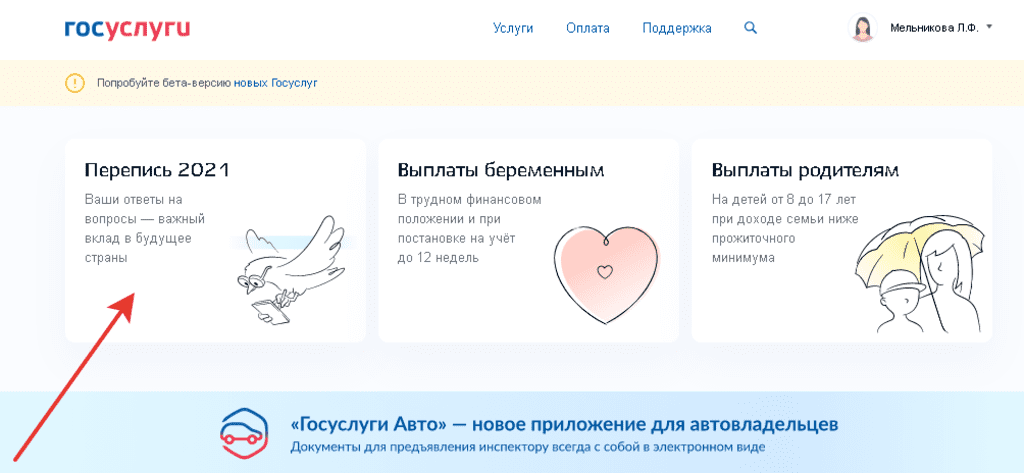Click text 'На детей от 8 до 17 лет'
The height and width of the screenshot is (473, 1024).
(784, 199)
